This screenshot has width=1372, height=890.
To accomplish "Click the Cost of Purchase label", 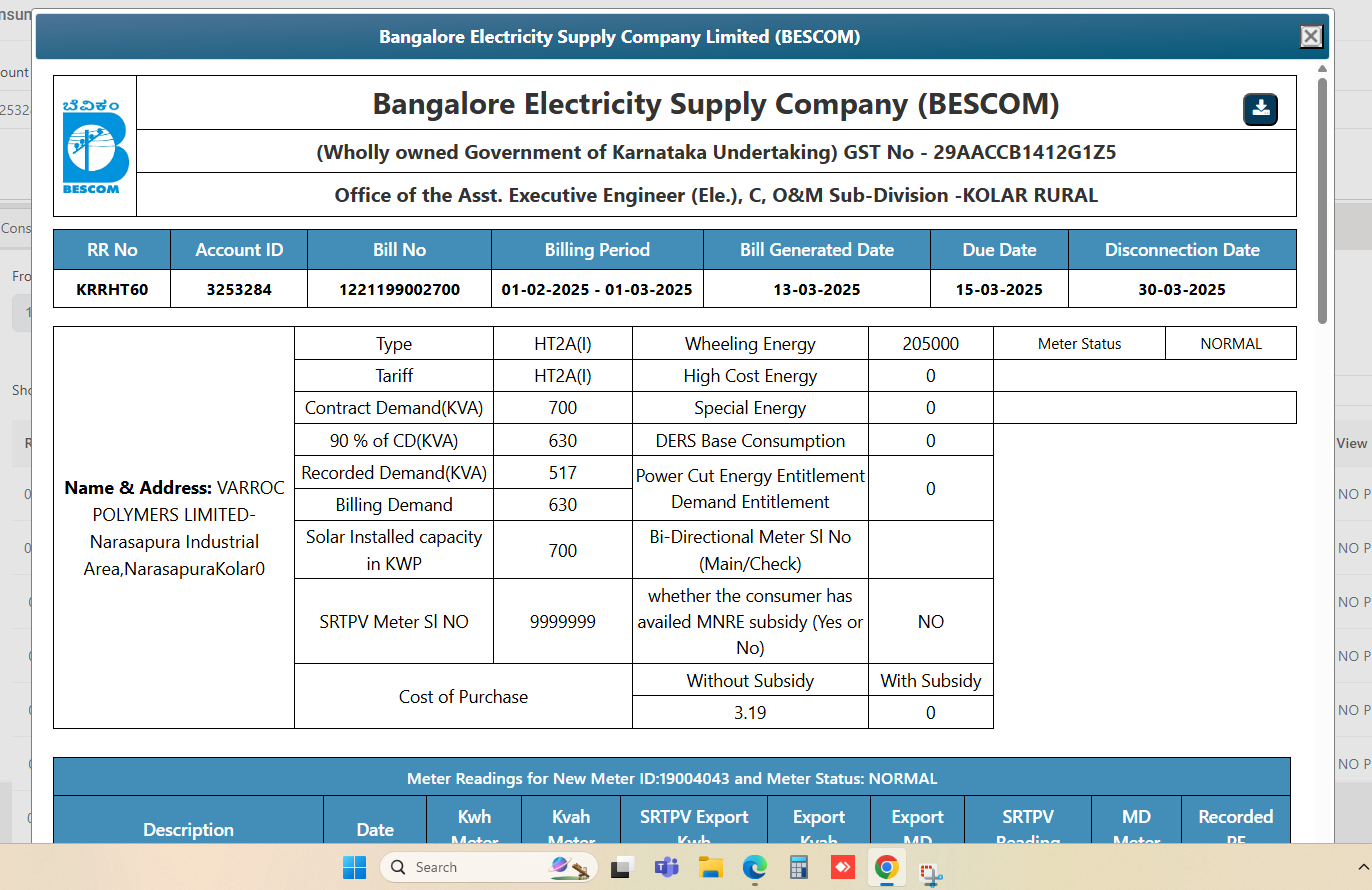I will tap(463, 697).
